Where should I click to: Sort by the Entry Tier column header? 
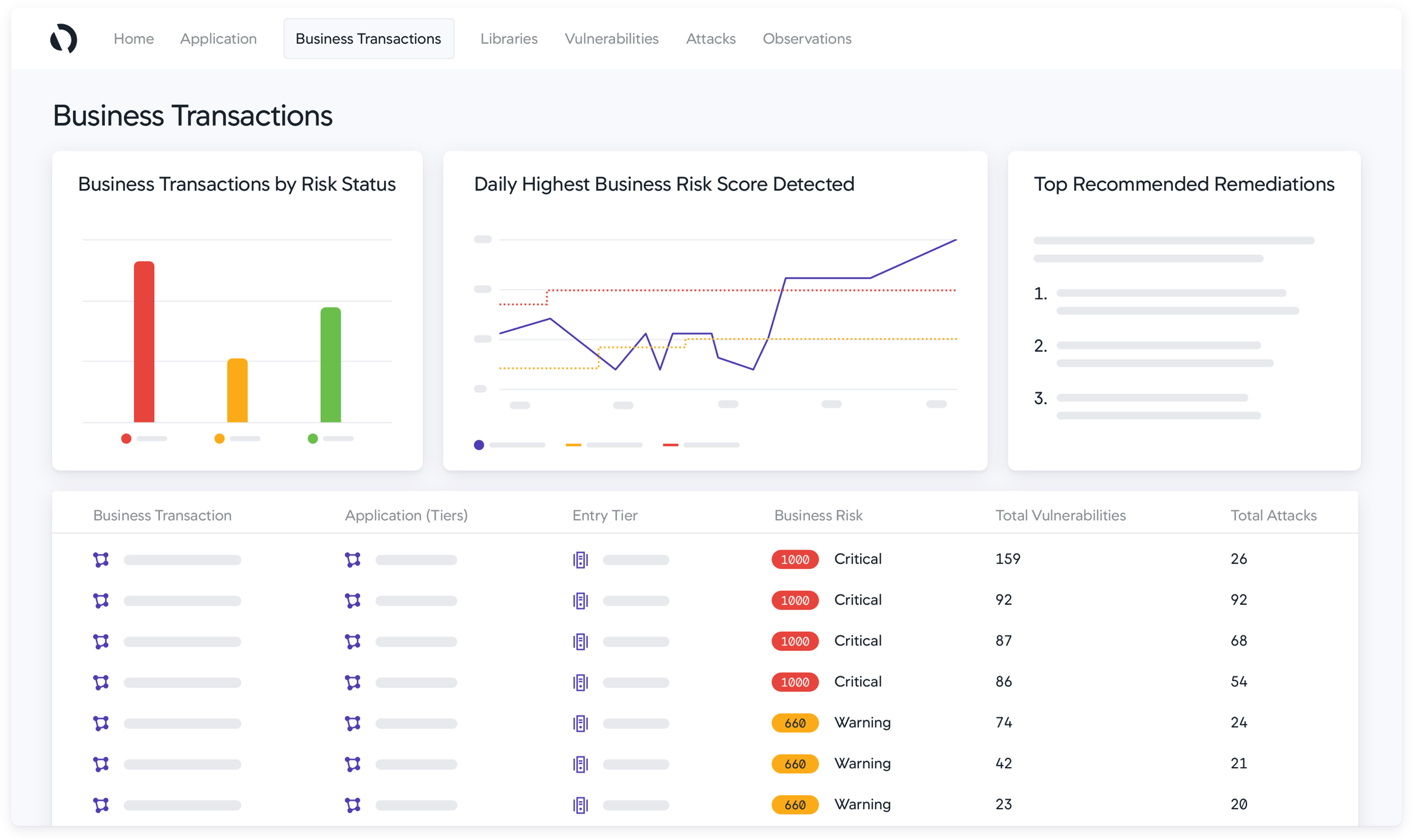(605, 515)
